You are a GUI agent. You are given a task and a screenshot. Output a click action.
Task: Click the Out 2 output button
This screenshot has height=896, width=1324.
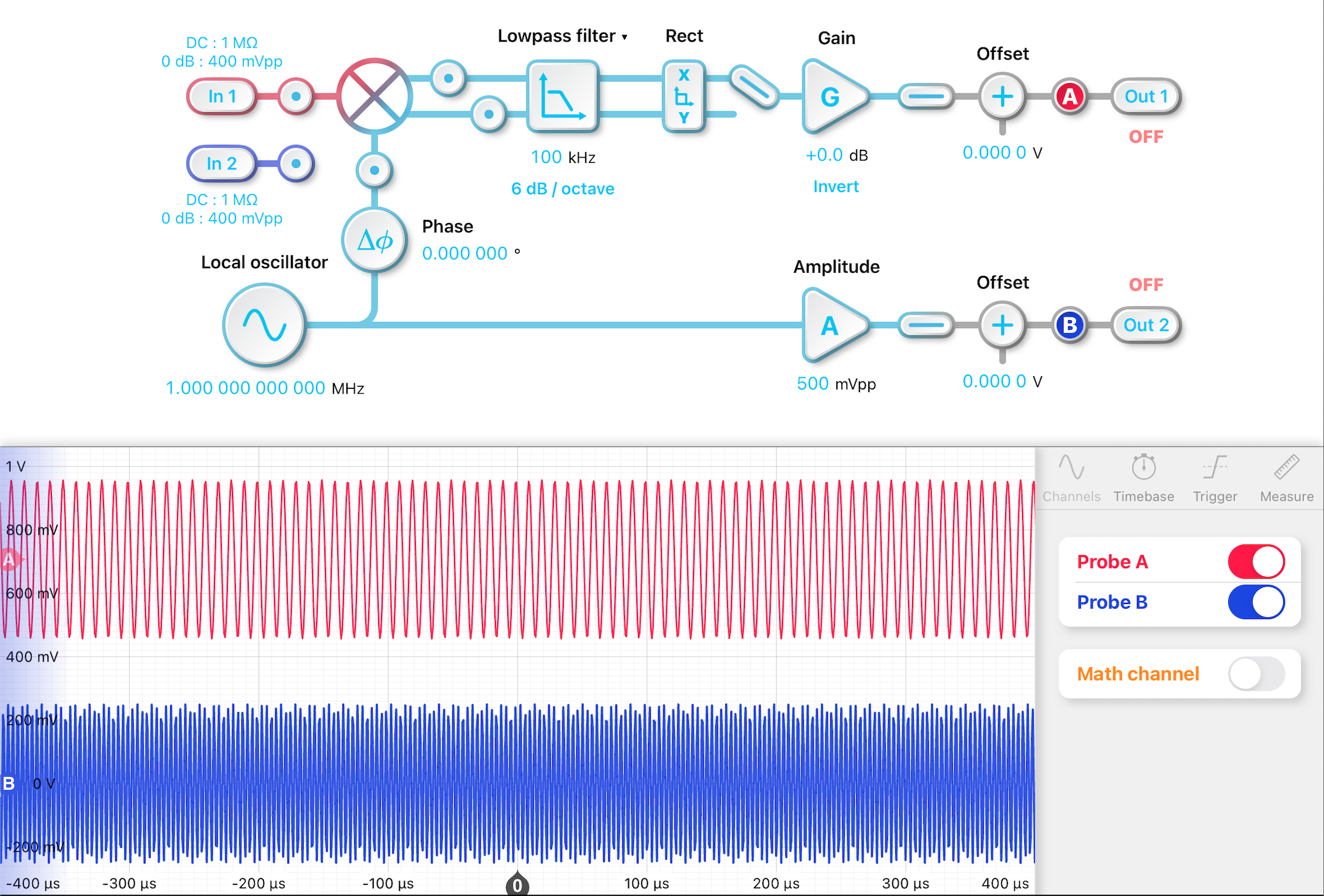tap(1146, 325)
